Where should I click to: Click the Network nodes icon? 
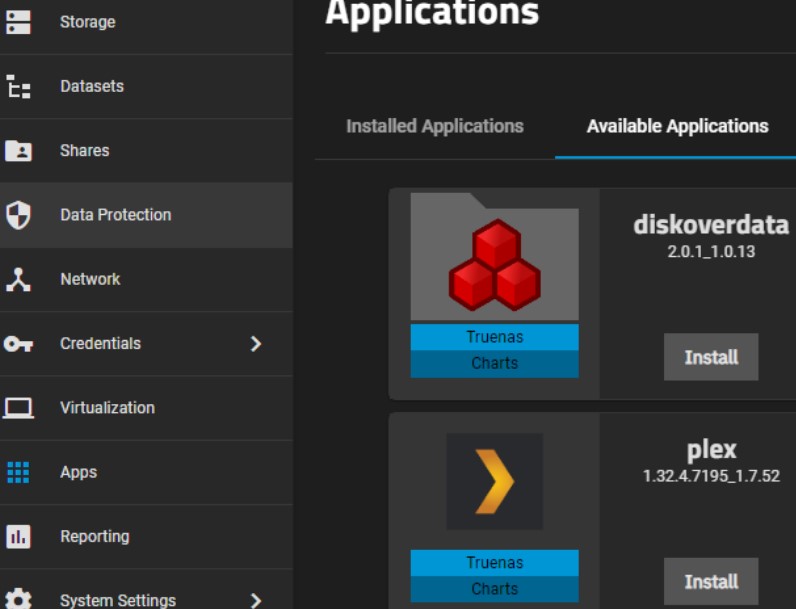click(x=18, y=279)
